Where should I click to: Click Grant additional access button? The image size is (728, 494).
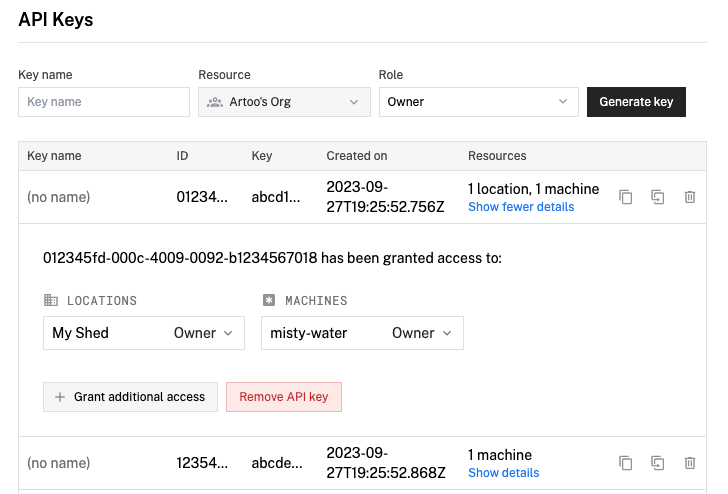130,397
